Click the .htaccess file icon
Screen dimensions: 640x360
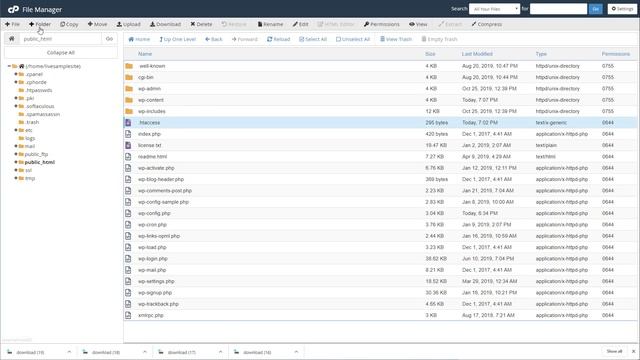tap(128, 122)
